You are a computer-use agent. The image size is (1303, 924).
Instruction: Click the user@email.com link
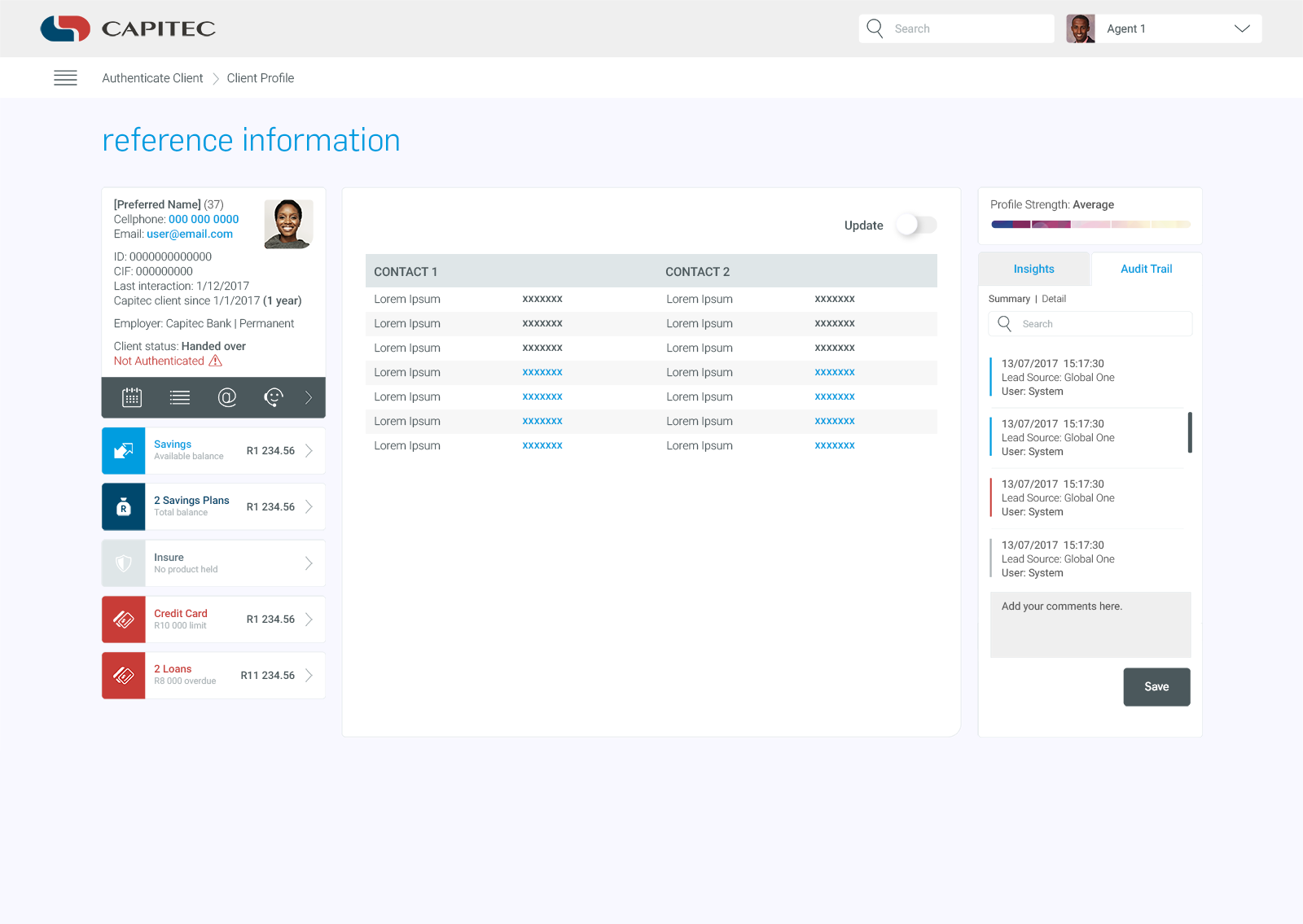(x=190, y=234)
